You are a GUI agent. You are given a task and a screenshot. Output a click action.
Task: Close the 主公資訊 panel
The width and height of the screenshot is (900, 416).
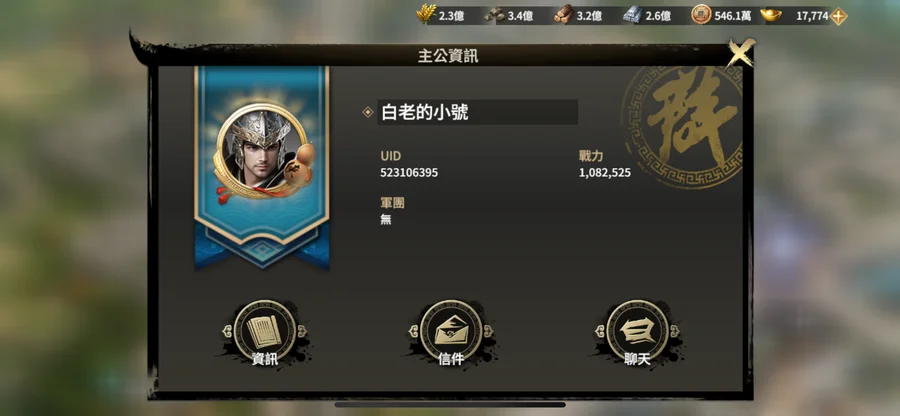(740, 53)
